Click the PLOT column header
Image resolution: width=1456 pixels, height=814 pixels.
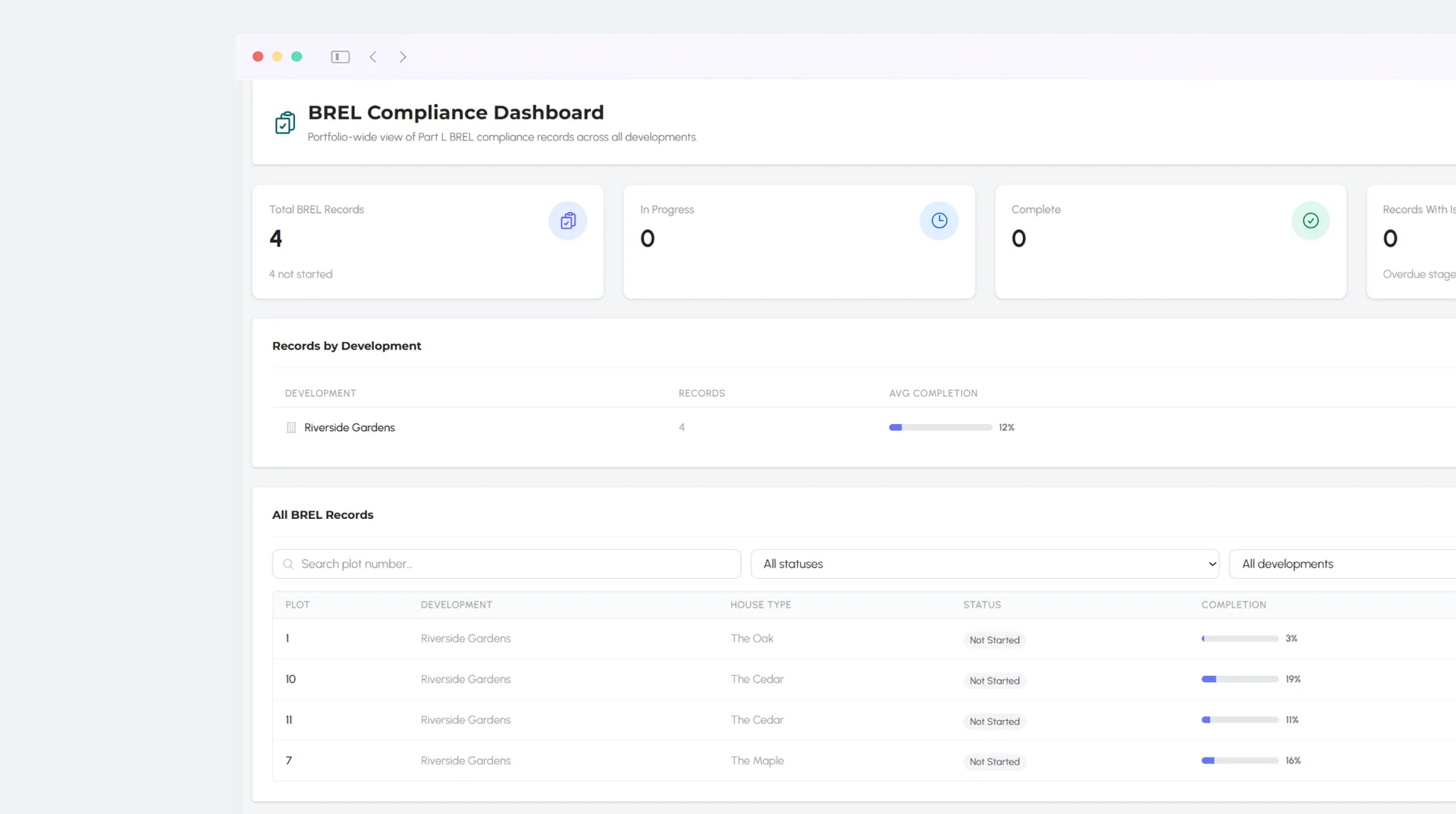pos(297,605)
